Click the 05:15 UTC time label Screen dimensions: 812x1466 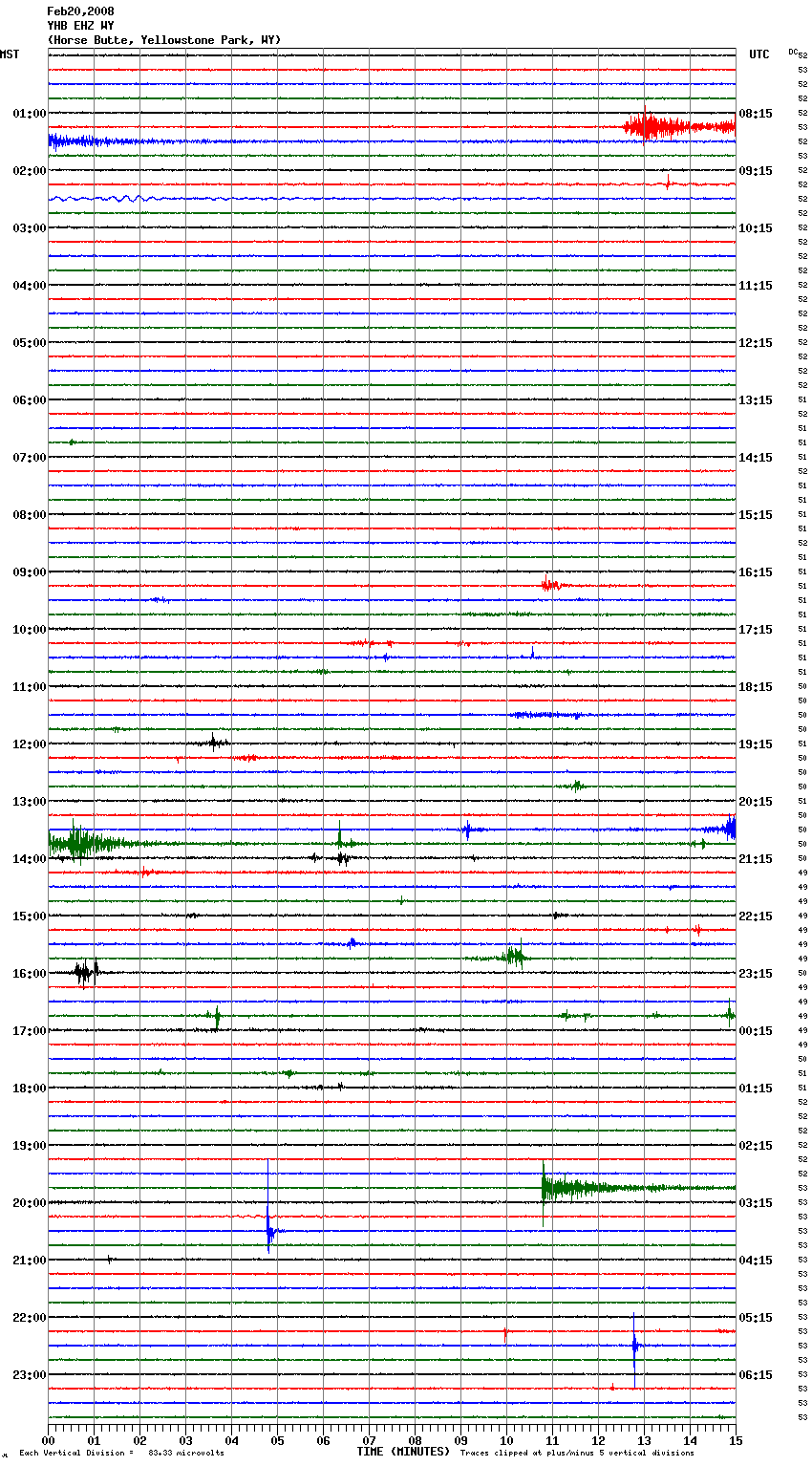[756, 1318]
